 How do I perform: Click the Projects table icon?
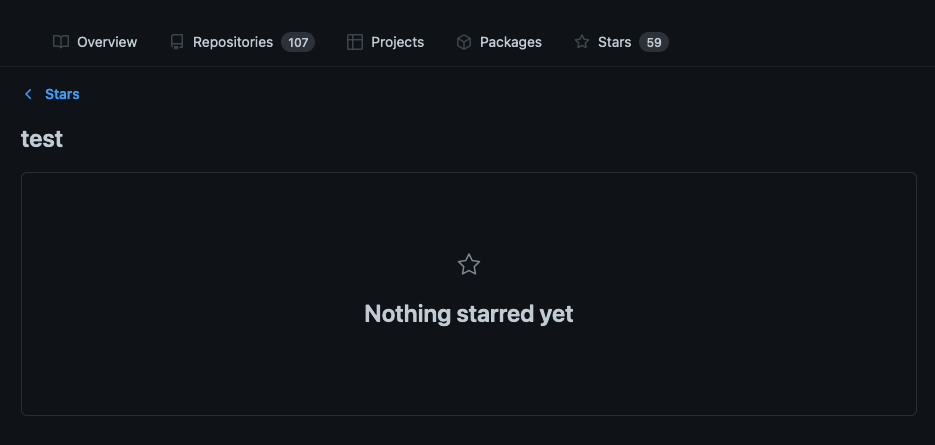tap(355, 42)
